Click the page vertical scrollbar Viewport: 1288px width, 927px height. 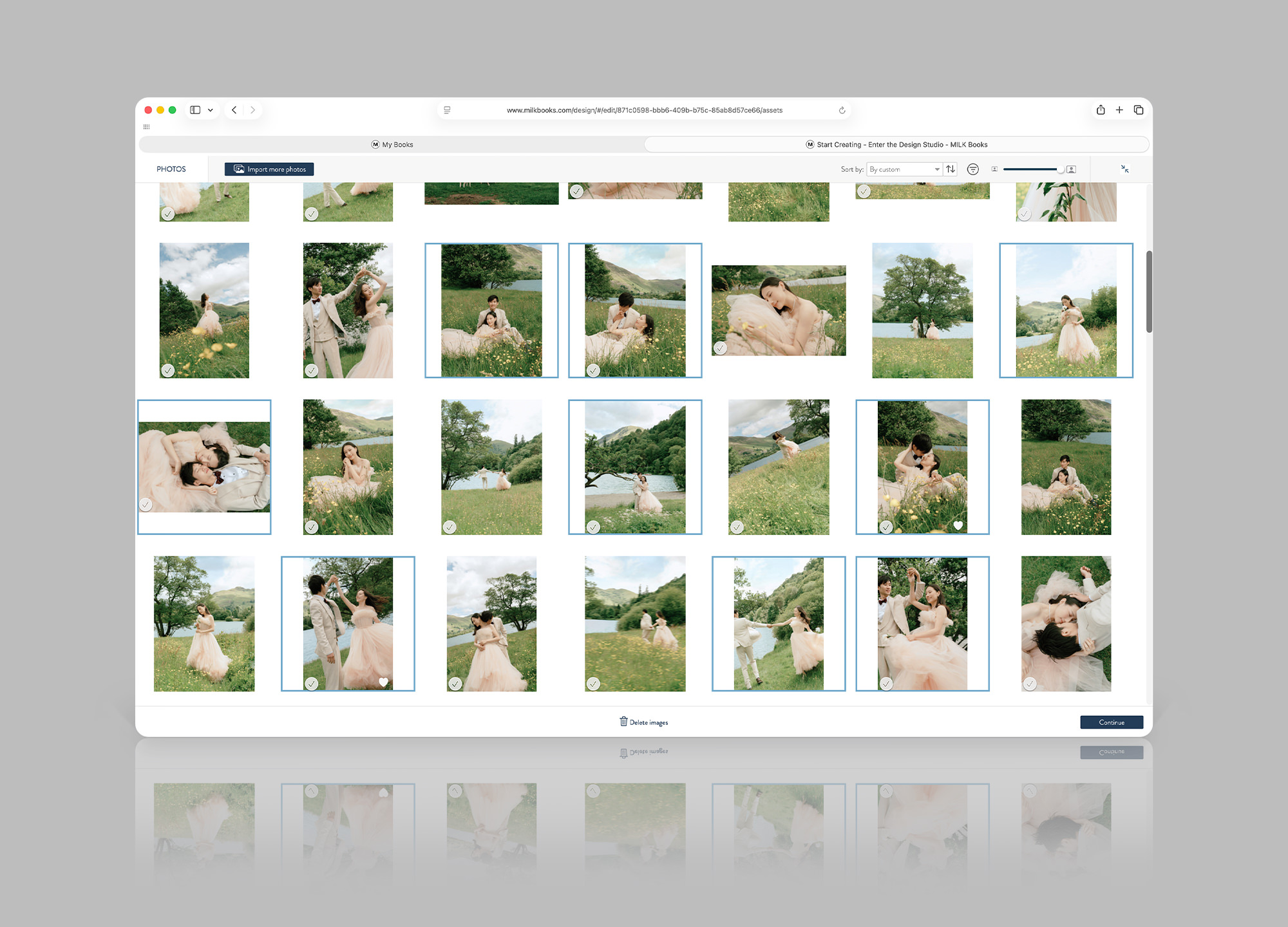click(x=1149, y=292)
